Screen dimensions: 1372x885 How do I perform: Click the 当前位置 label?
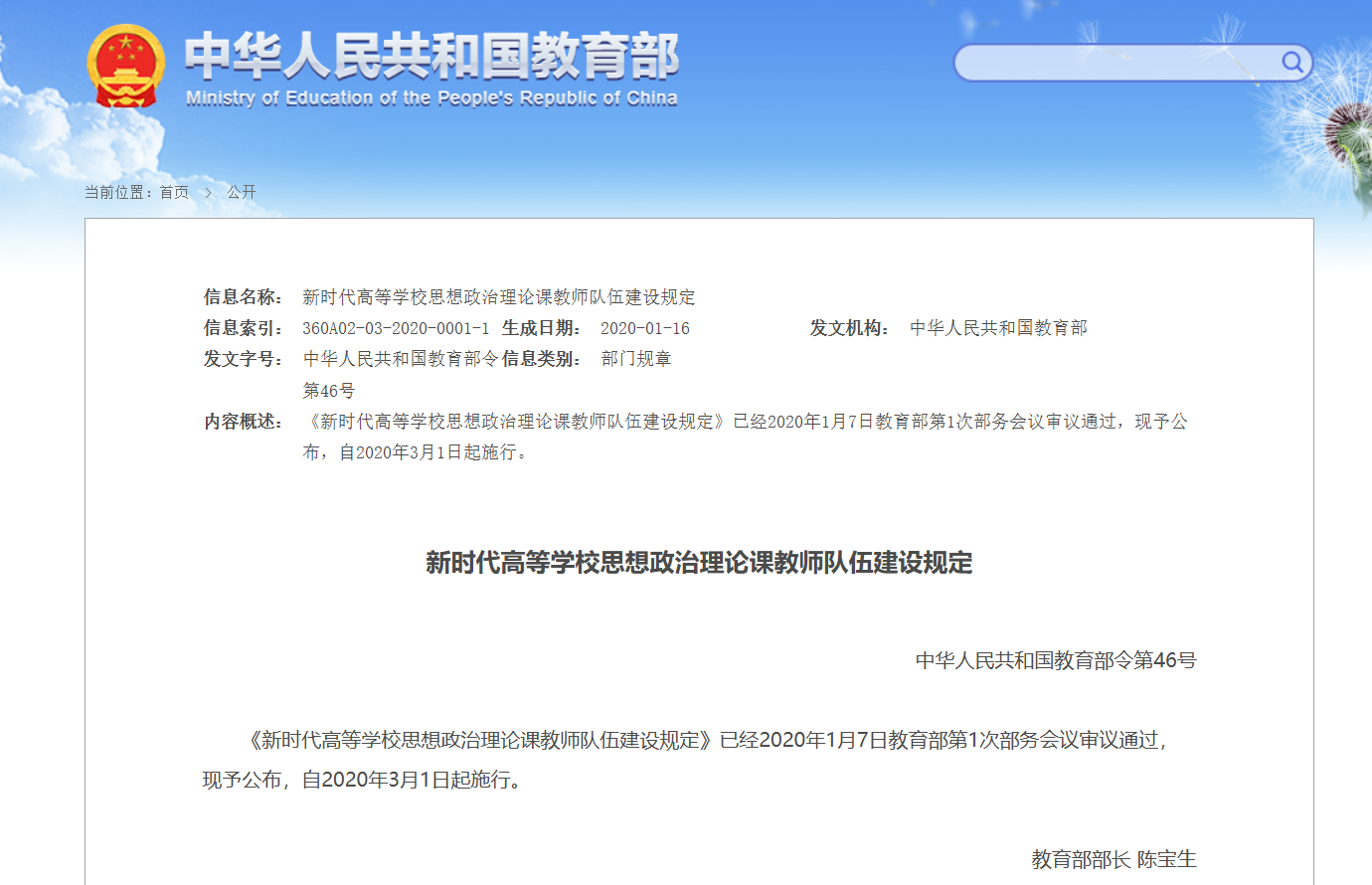coord(118,192)
